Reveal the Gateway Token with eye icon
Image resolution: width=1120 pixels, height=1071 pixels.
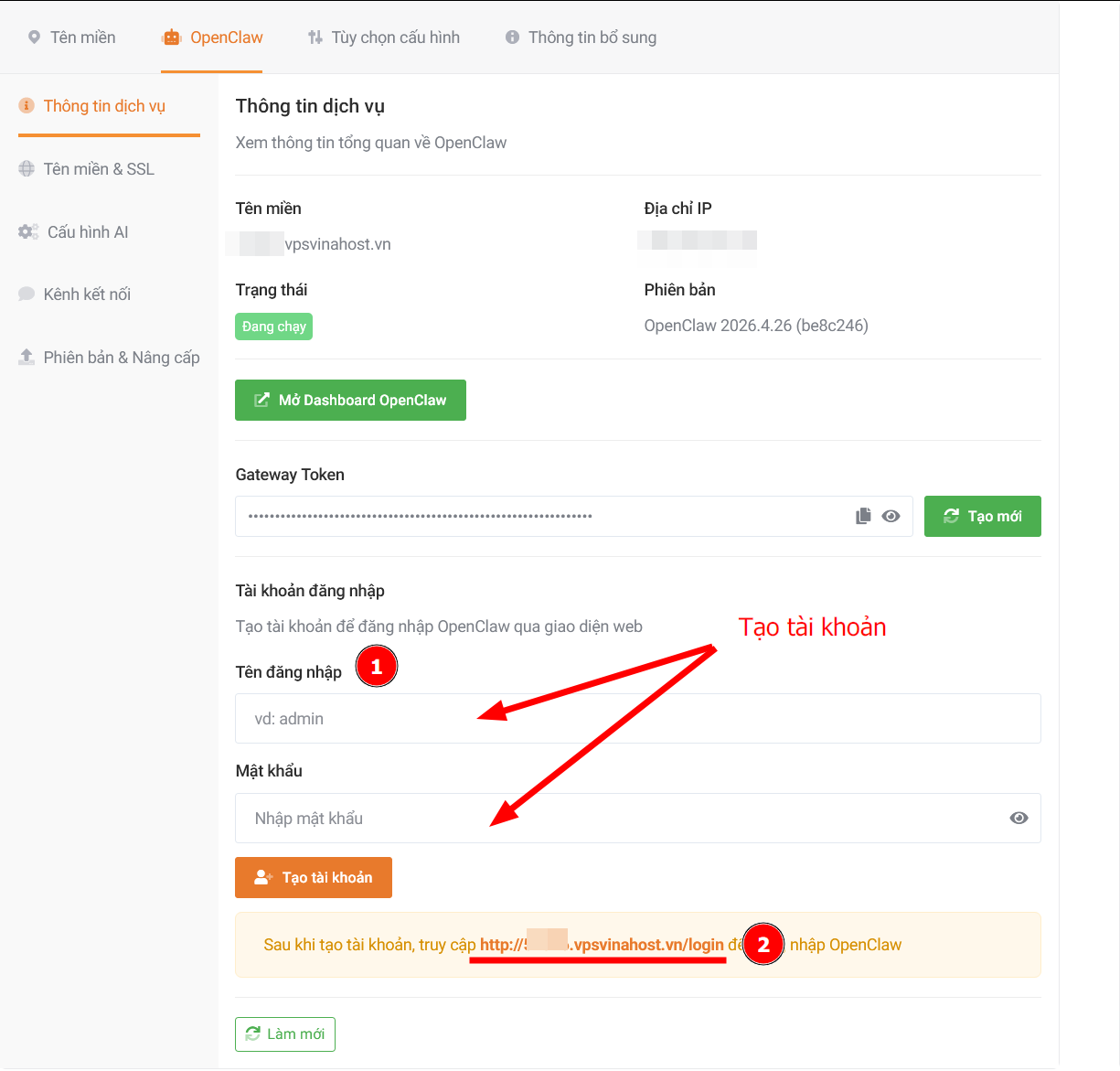(x=891, y=517)
